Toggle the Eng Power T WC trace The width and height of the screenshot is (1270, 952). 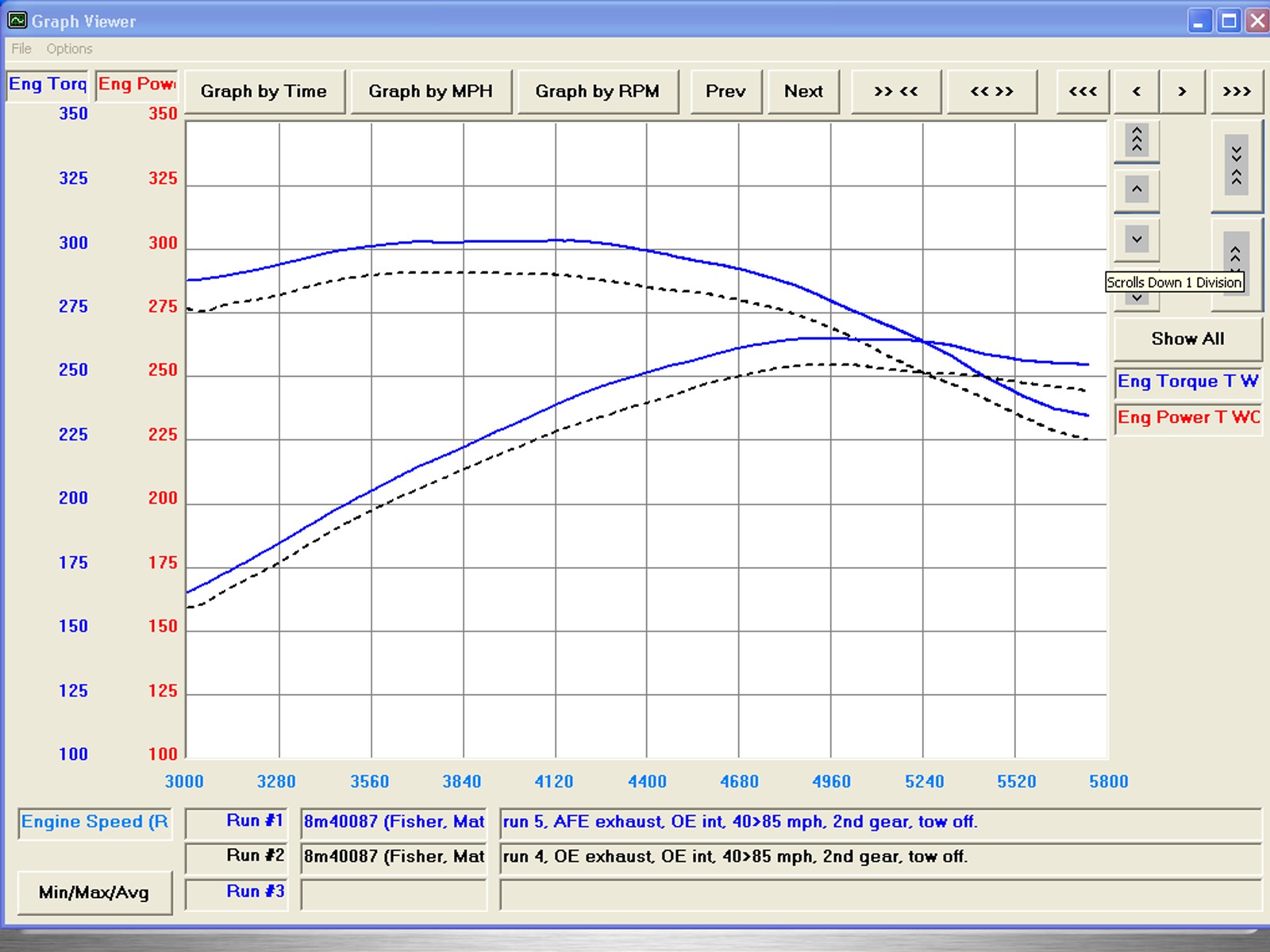pos(1187,418)
